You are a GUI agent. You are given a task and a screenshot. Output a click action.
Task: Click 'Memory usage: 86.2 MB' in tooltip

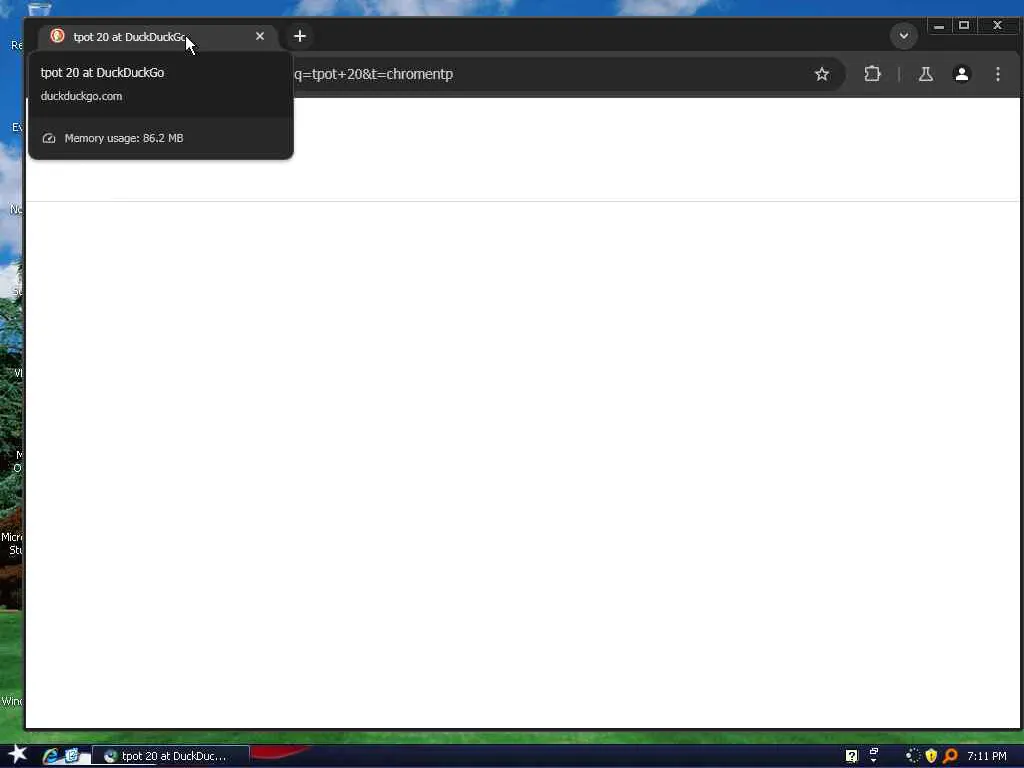123,138
